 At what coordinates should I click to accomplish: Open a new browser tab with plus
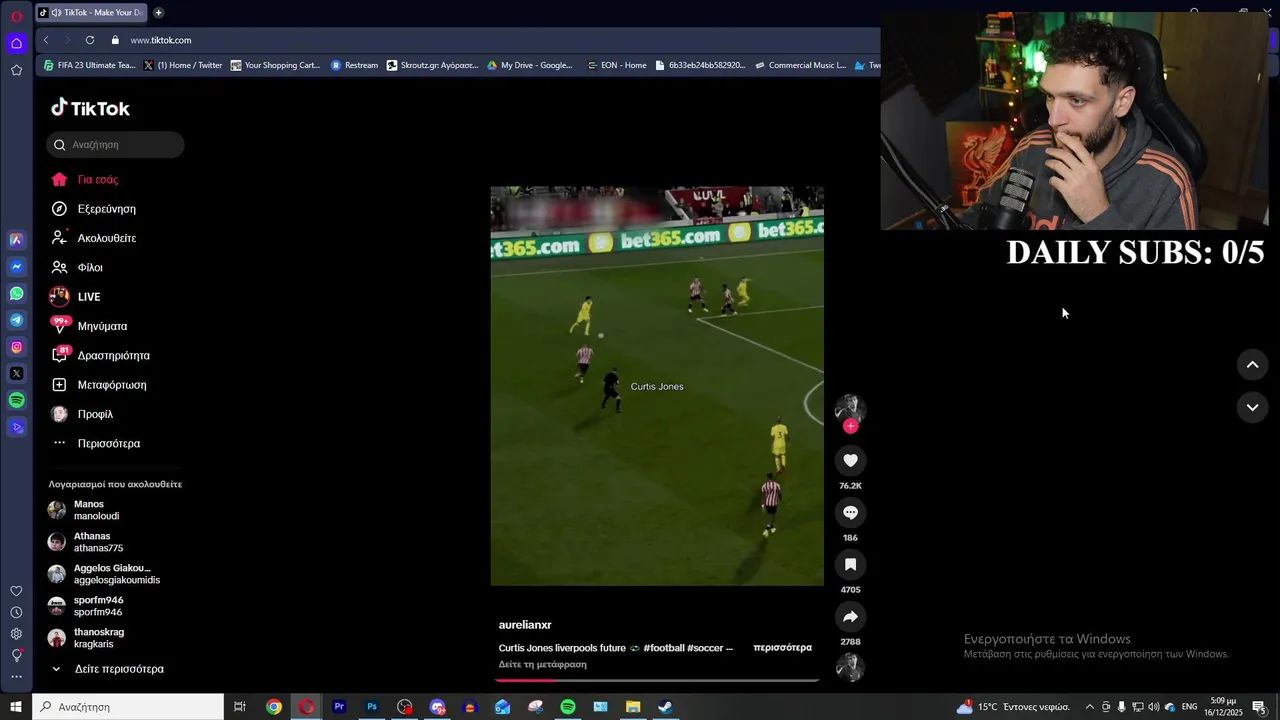(x=158, y=13)
